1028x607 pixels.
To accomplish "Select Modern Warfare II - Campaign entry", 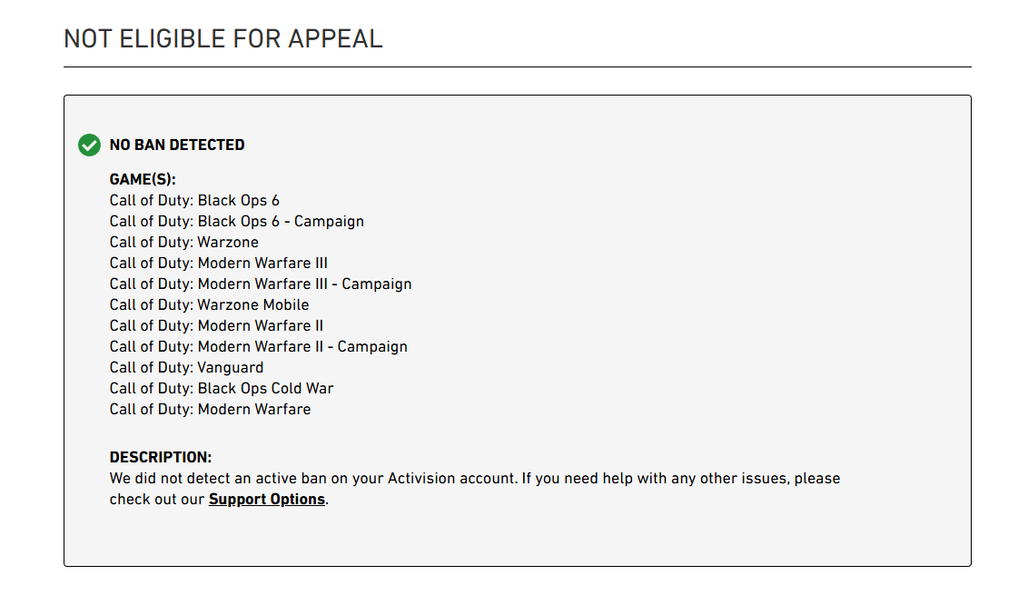I will (x=258, y=347).
